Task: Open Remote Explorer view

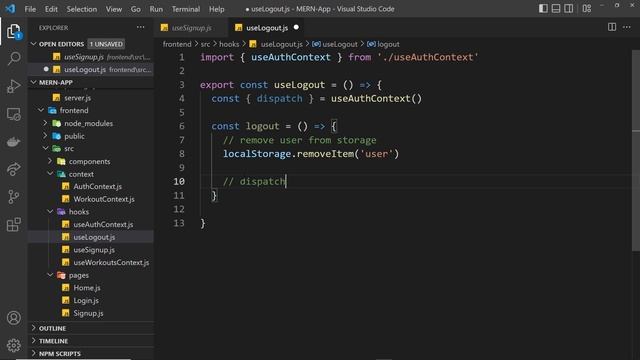Action: (x=13, y=114)
